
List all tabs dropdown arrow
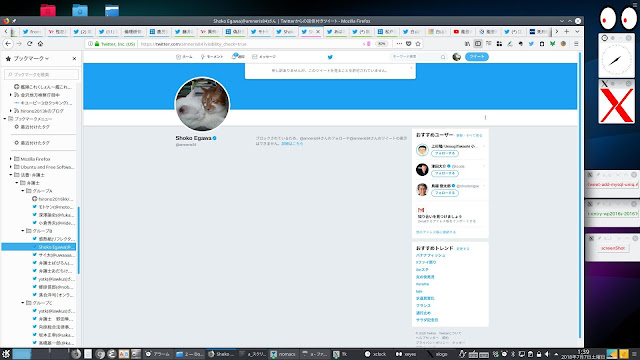tap(577, 31)
